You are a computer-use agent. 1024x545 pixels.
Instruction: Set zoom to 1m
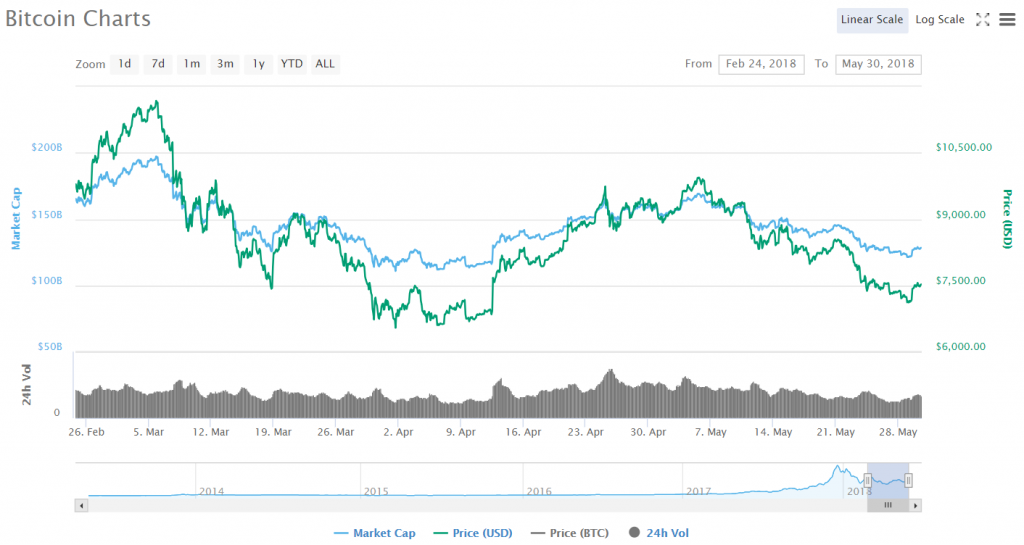tap(191, 64)
